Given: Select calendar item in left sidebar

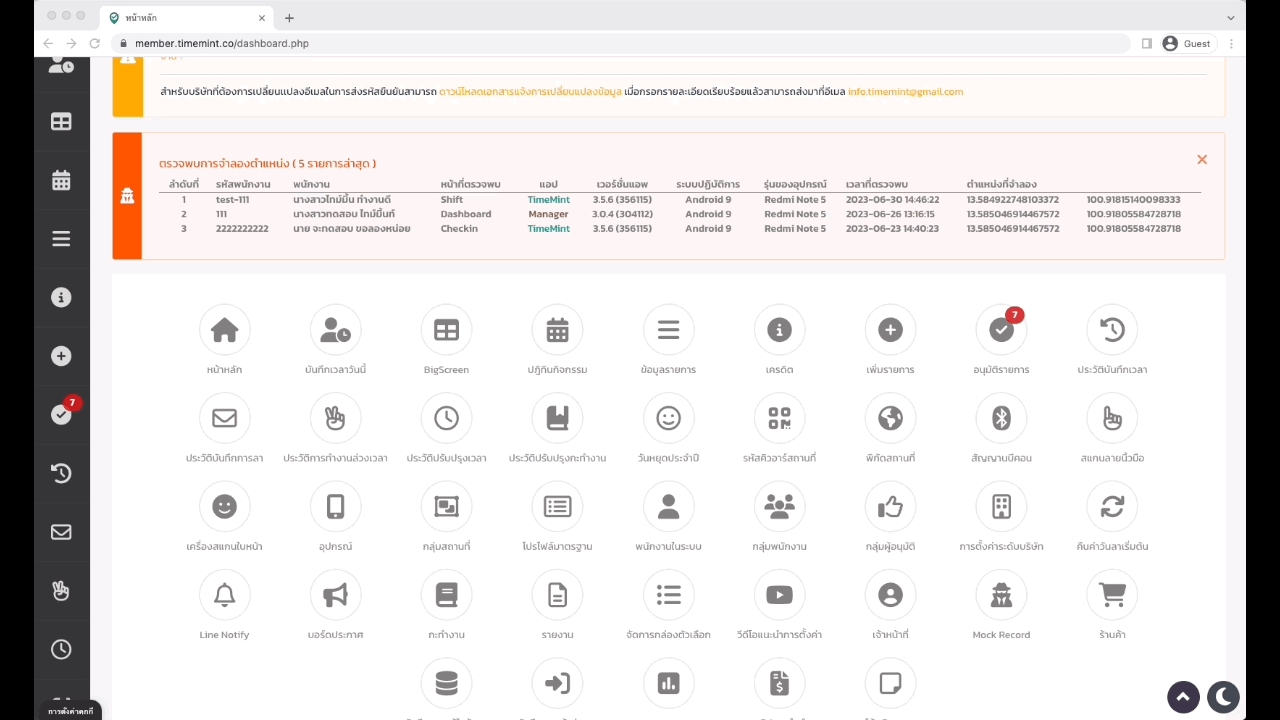Looking at the screenshot, I should 61,180.
